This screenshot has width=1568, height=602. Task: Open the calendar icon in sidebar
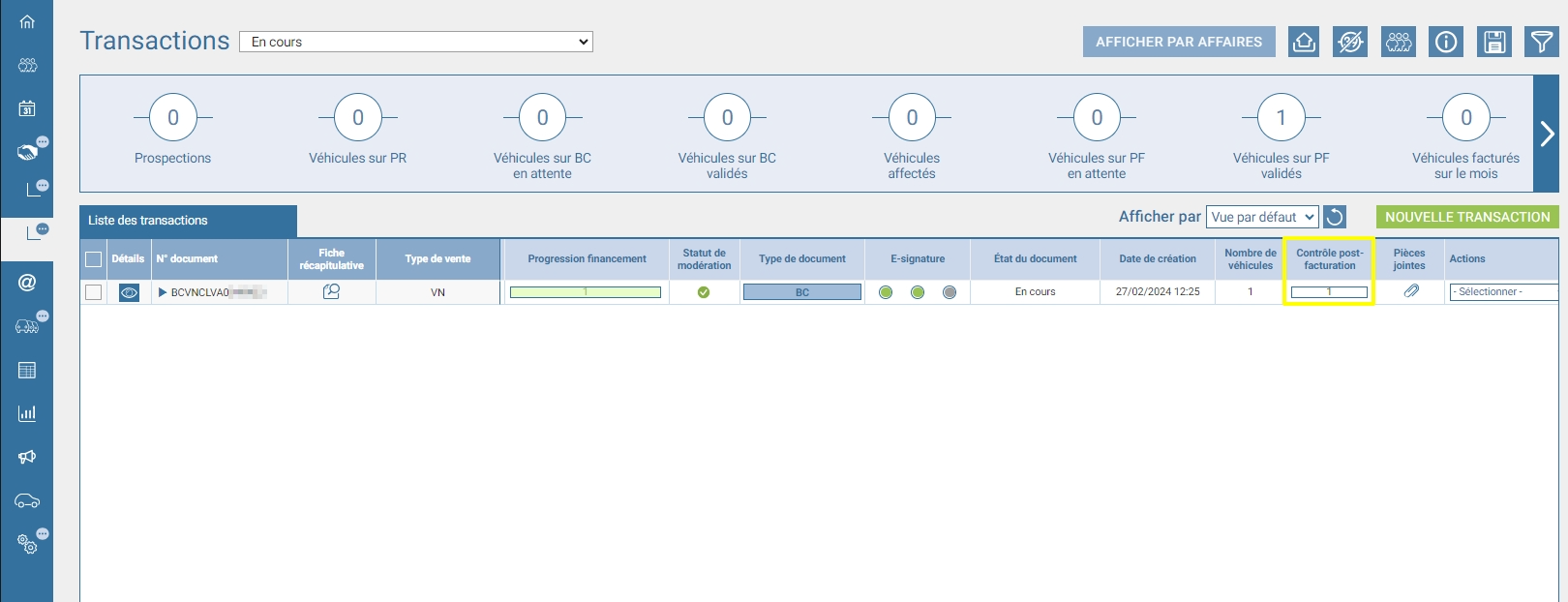(27, 108)
